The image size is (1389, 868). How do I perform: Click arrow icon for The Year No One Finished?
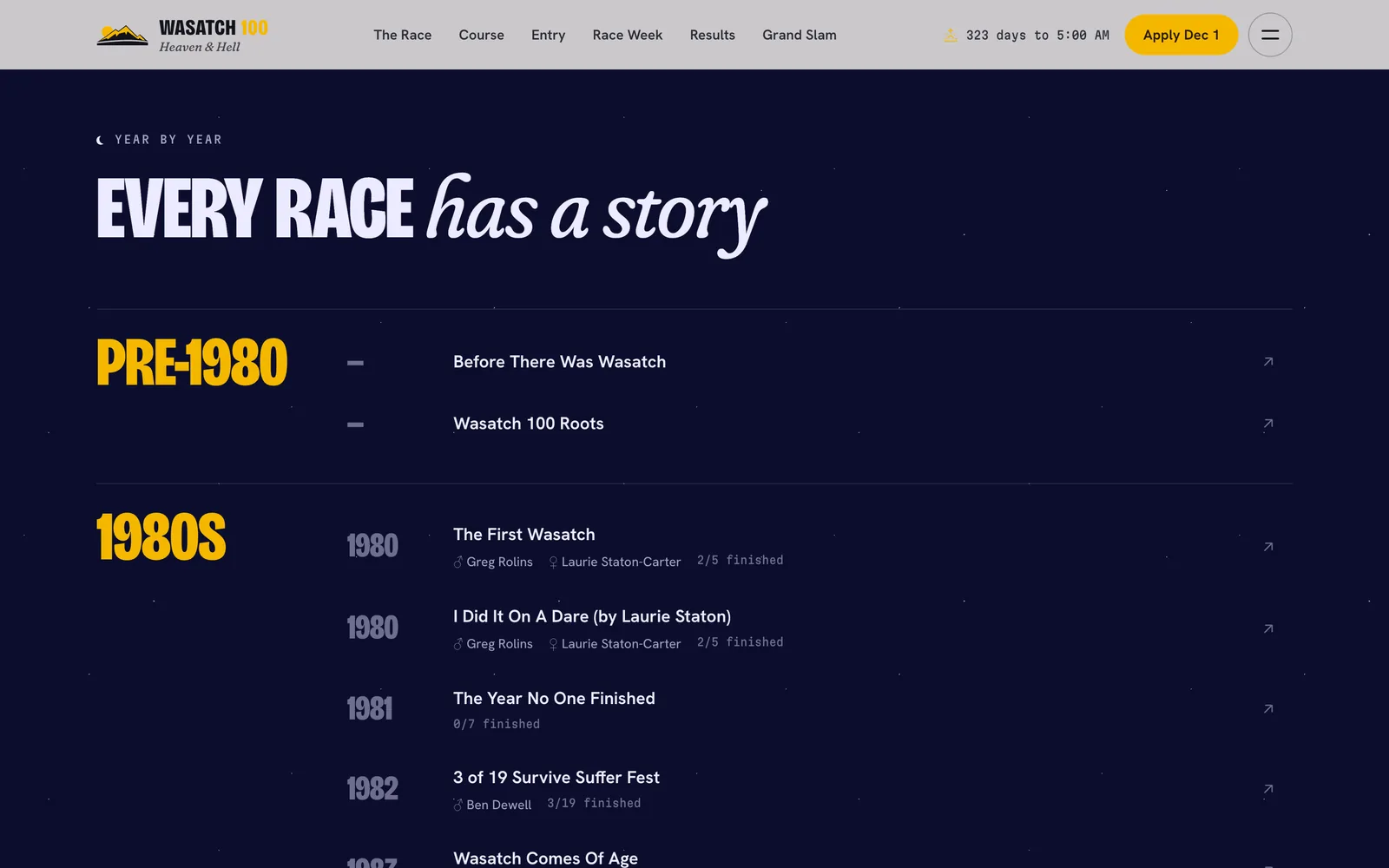pos(1268,709)
